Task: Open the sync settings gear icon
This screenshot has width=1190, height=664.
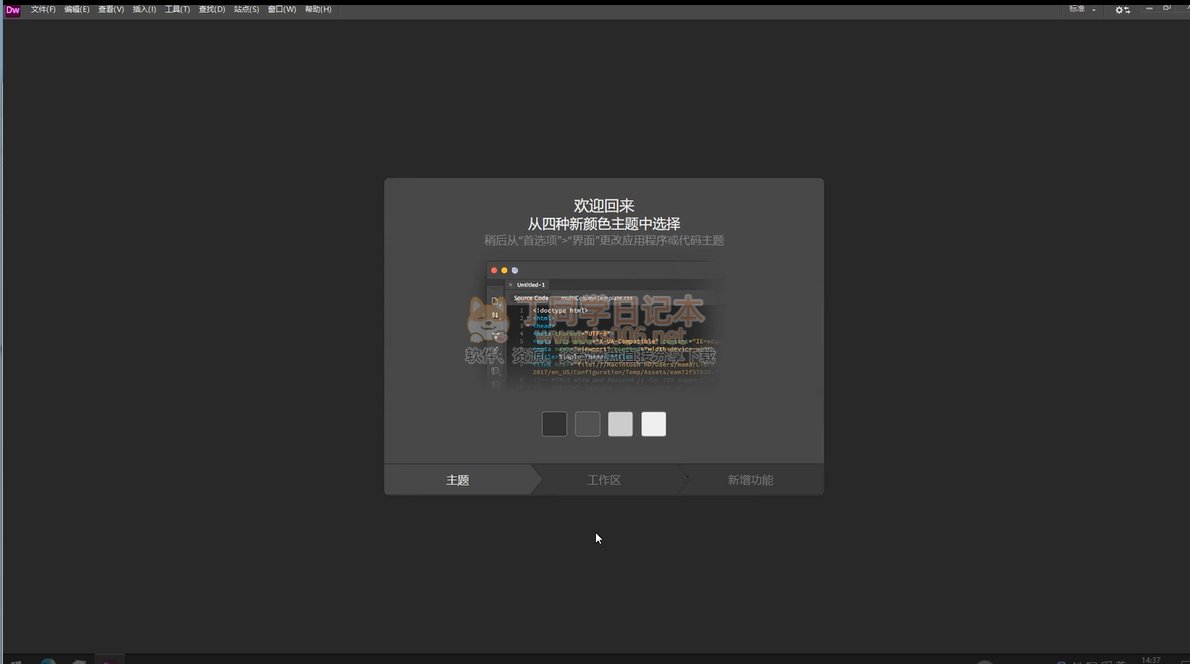Action: tap(1123, 10)
